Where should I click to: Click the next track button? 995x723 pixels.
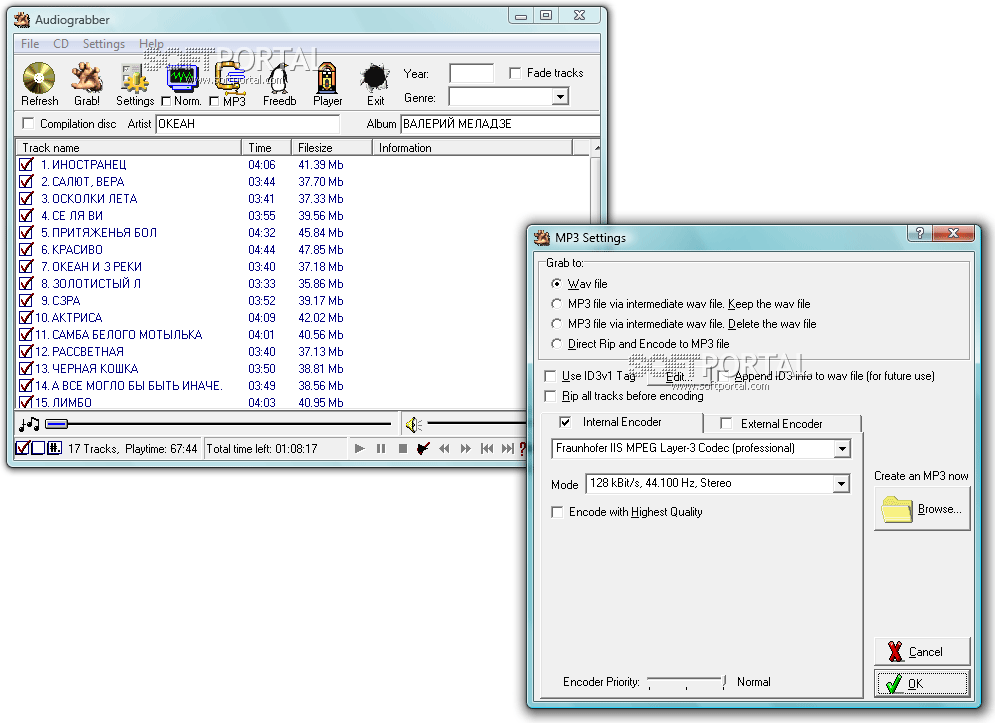508,449
